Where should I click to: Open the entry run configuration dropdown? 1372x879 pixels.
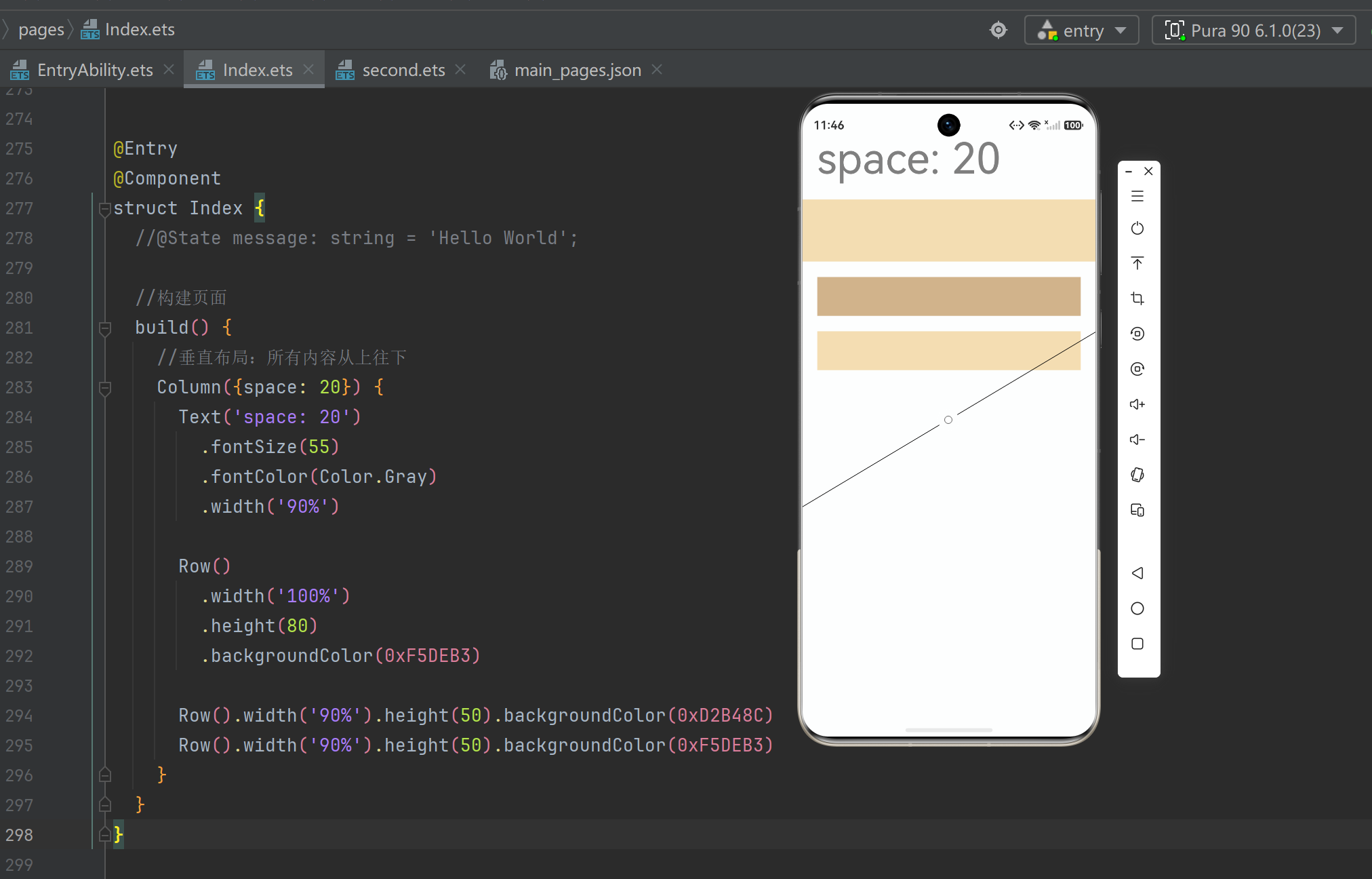pyautogui.click(x=1082, y=31)
